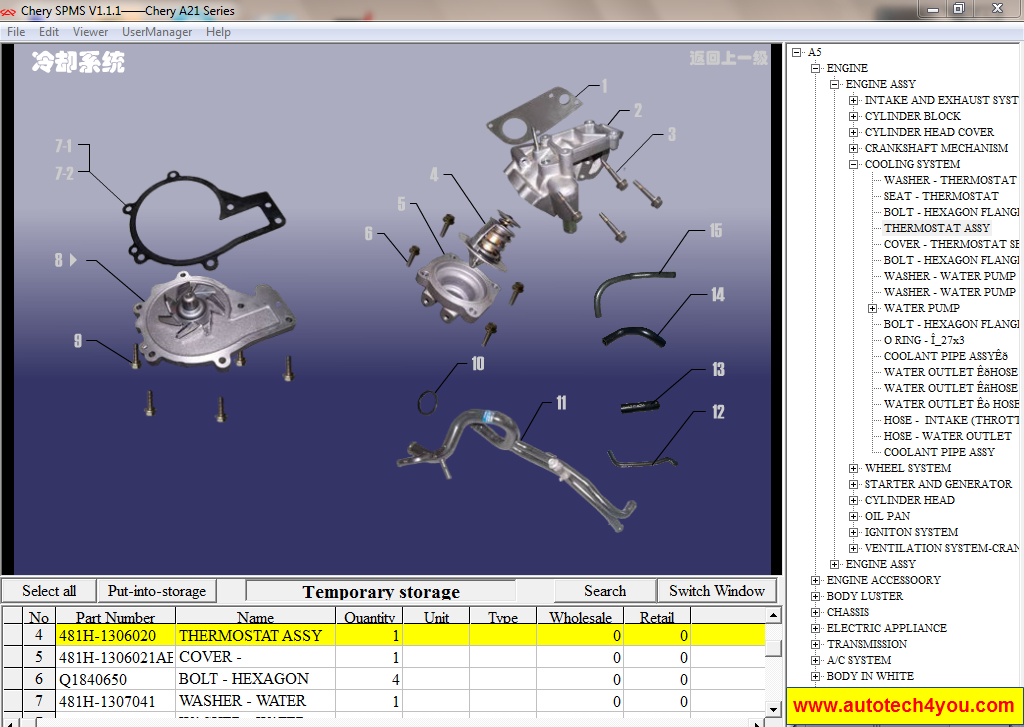This screenshot has height=727, width=1024.
Task: Select HOSE - WATER OUTLET tree item
Action: click(947, 436)
